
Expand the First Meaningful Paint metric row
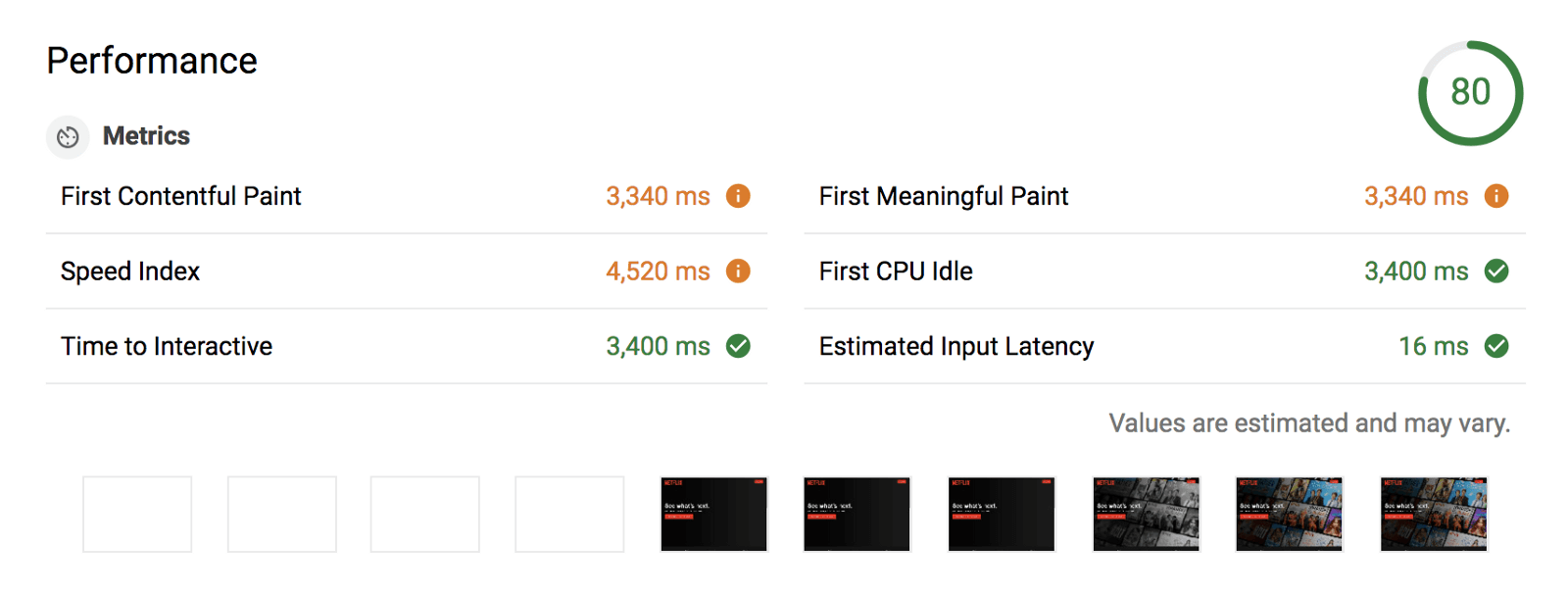click(944, 196)
